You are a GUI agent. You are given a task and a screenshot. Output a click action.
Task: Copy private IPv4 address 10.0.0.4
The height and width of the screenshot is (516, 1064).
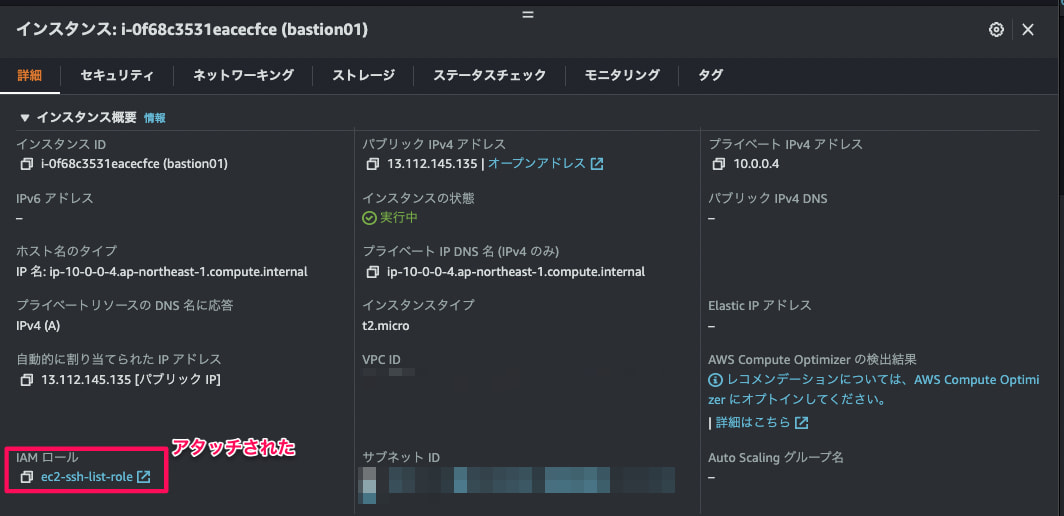[719, 164]
